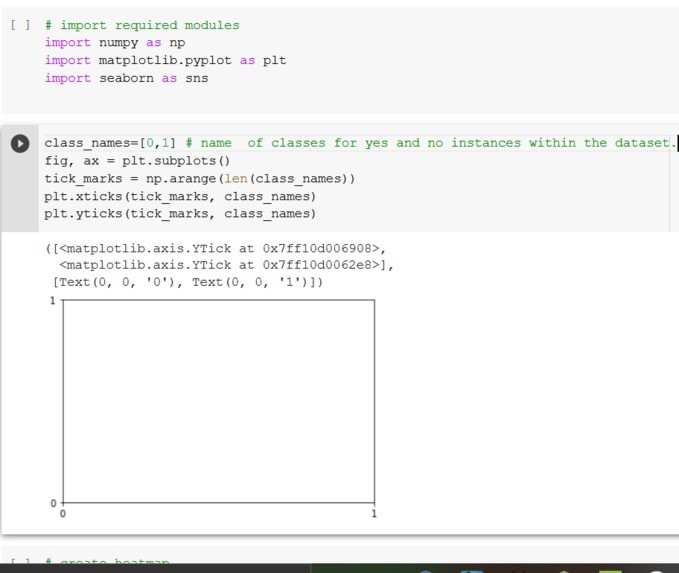Click the empty run bracket of the import cell

point(20,25)
